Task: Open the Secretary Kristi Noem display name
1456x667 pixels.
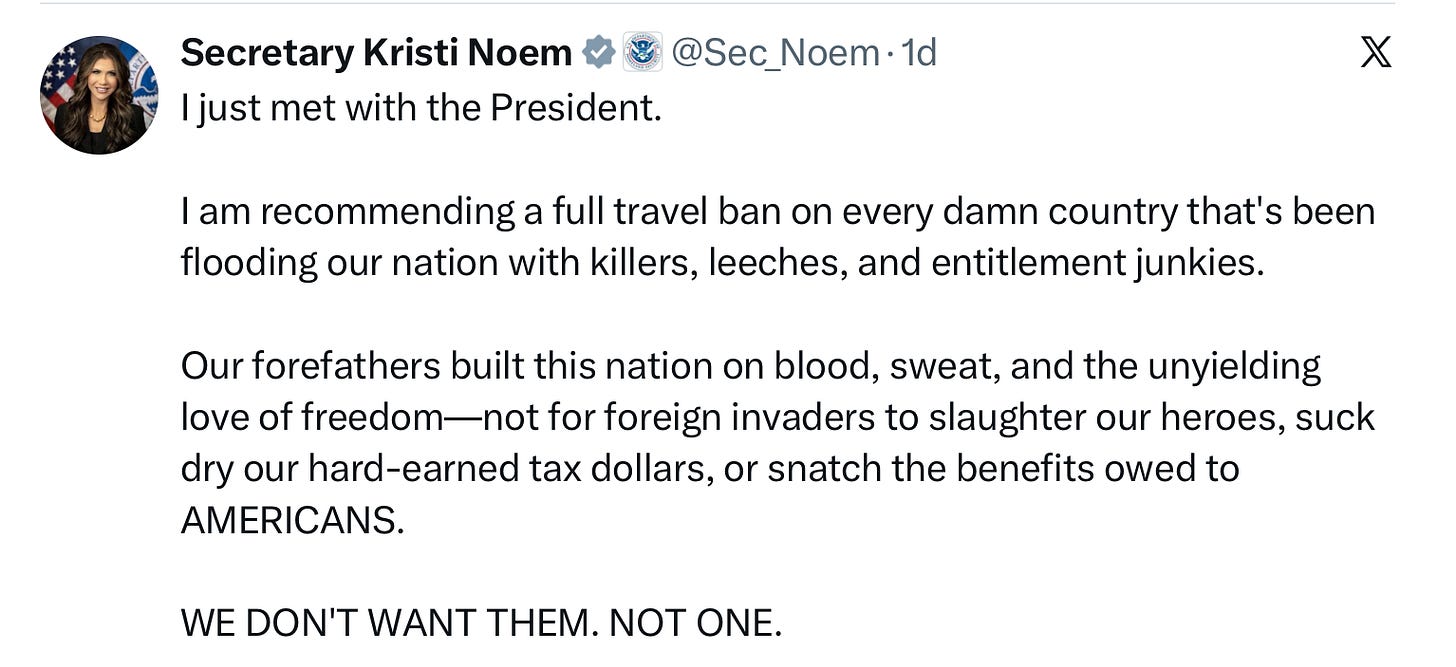Action: click(376, 53)
